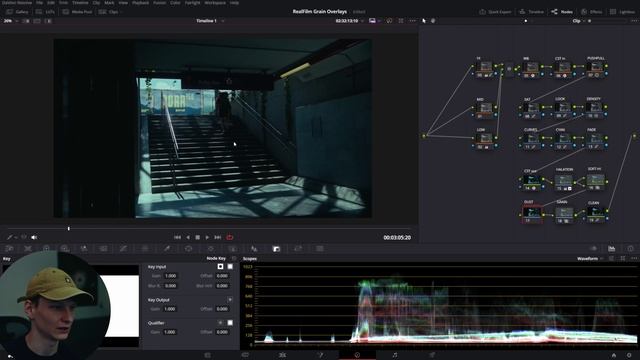Open the viewer picker tool below the image
640x360 pixels.
10,237
